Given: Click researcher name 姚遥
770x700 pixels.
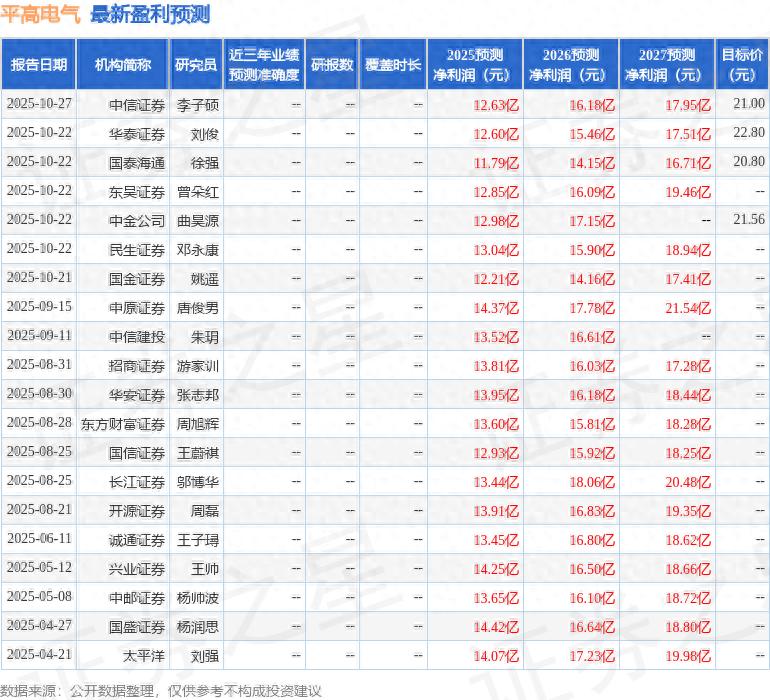Looking at the screenshot, I should tap(205, 279).
